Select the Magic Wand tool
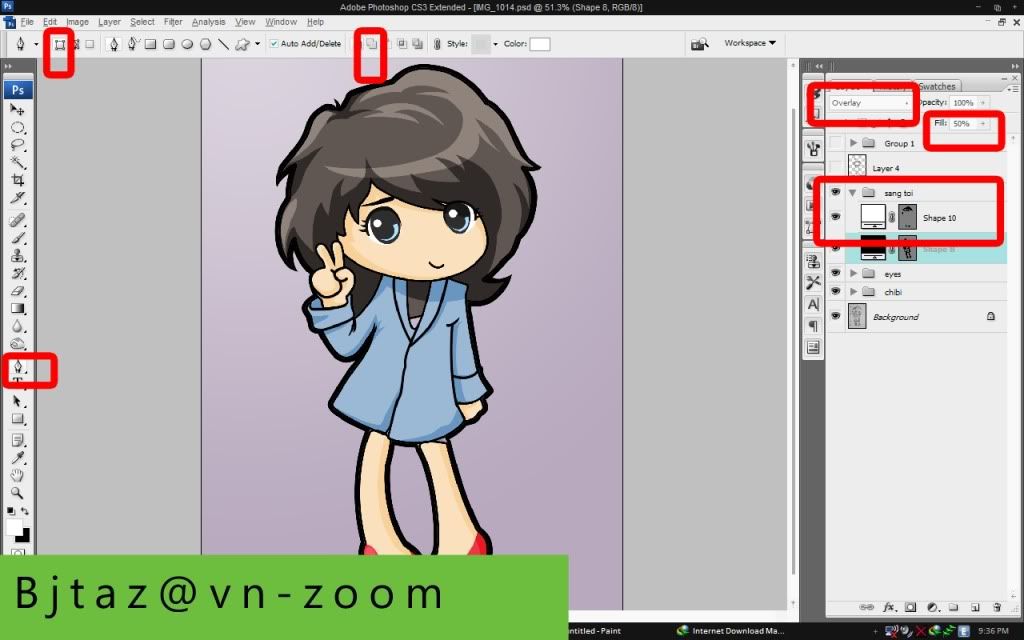 18,162
